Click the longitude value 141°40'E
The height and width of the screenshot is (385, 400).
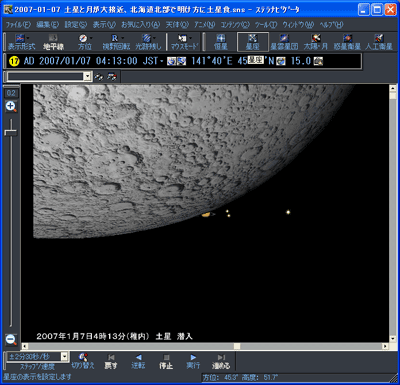(x=212, y=61)
